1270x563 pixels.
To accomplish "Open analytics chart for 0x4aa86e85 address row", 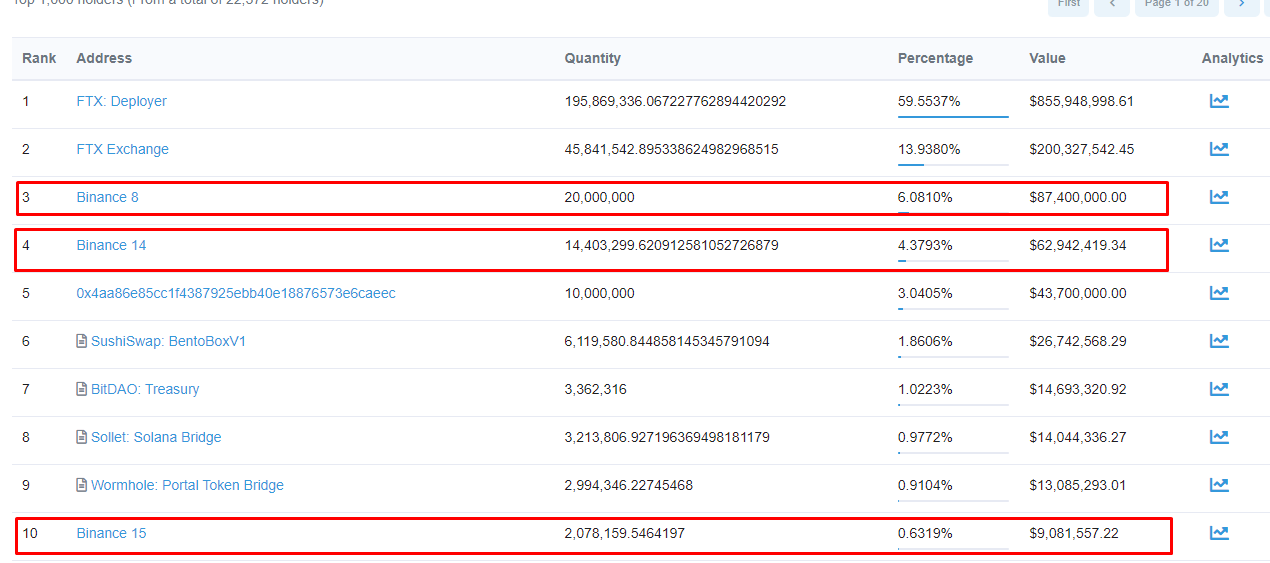I will (1219, 293).
